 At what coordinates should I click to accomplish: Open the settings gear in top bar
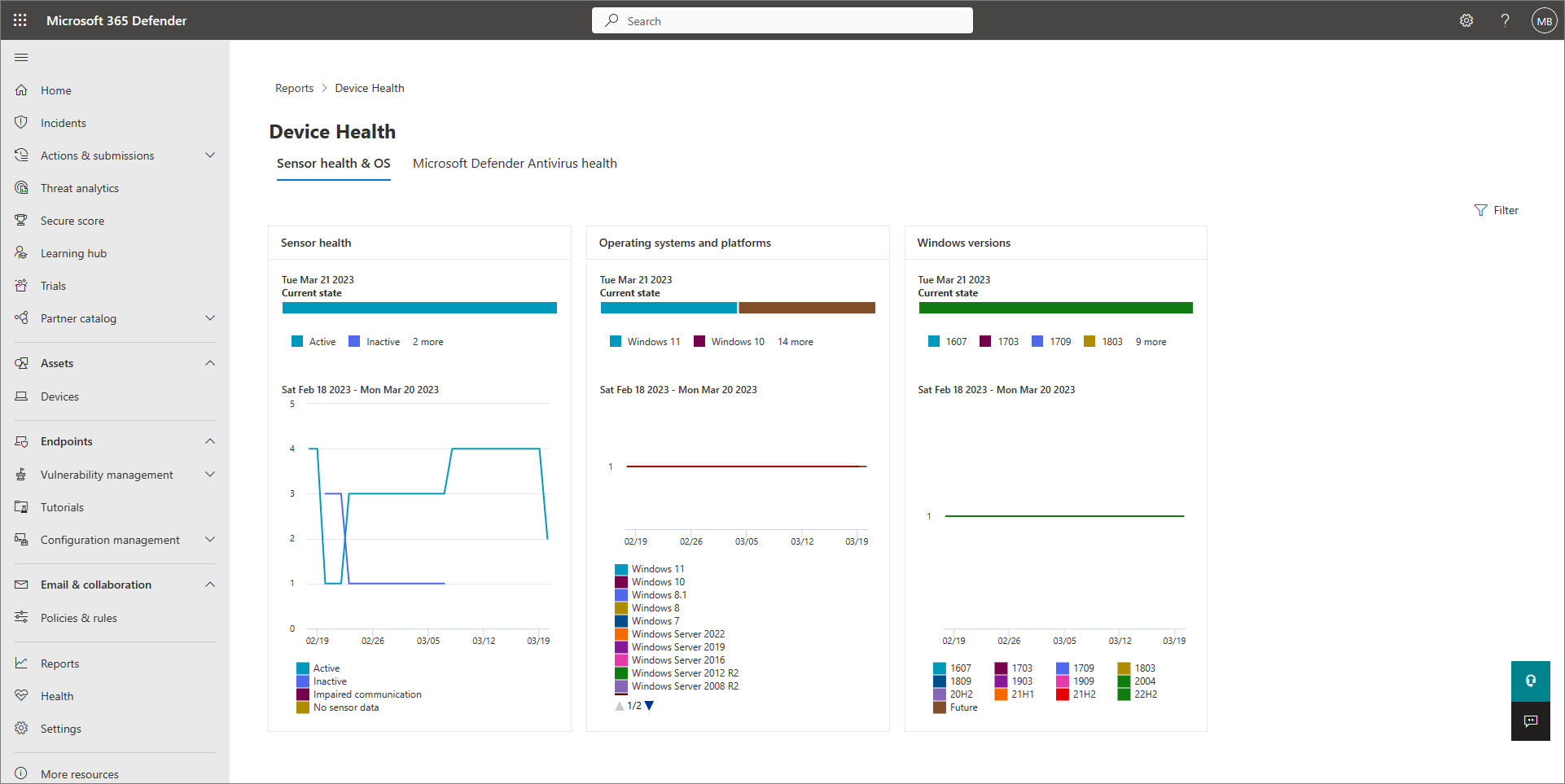[1466, 20]
